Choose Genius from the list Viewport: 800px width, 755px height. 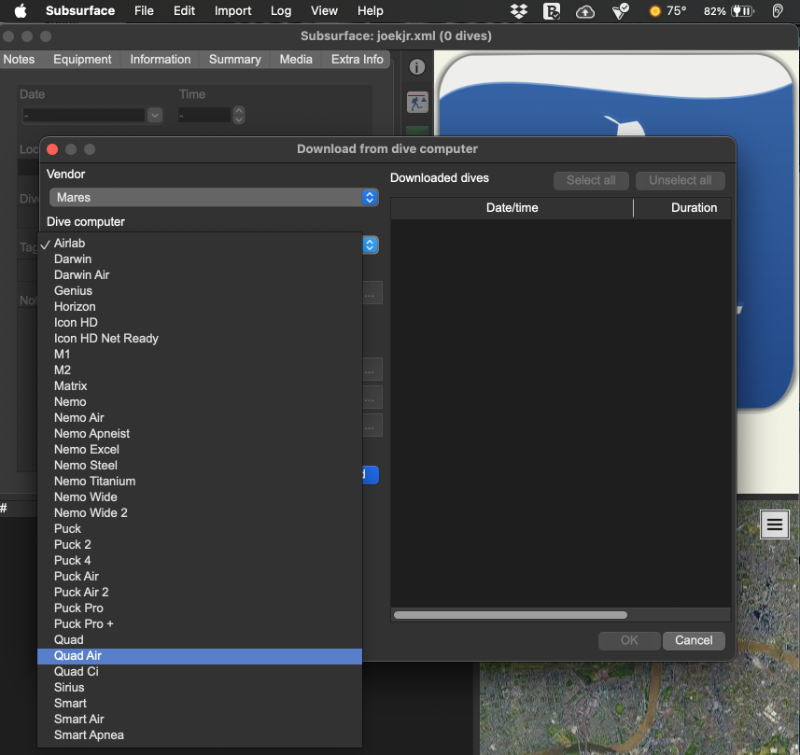pos(199,290)
